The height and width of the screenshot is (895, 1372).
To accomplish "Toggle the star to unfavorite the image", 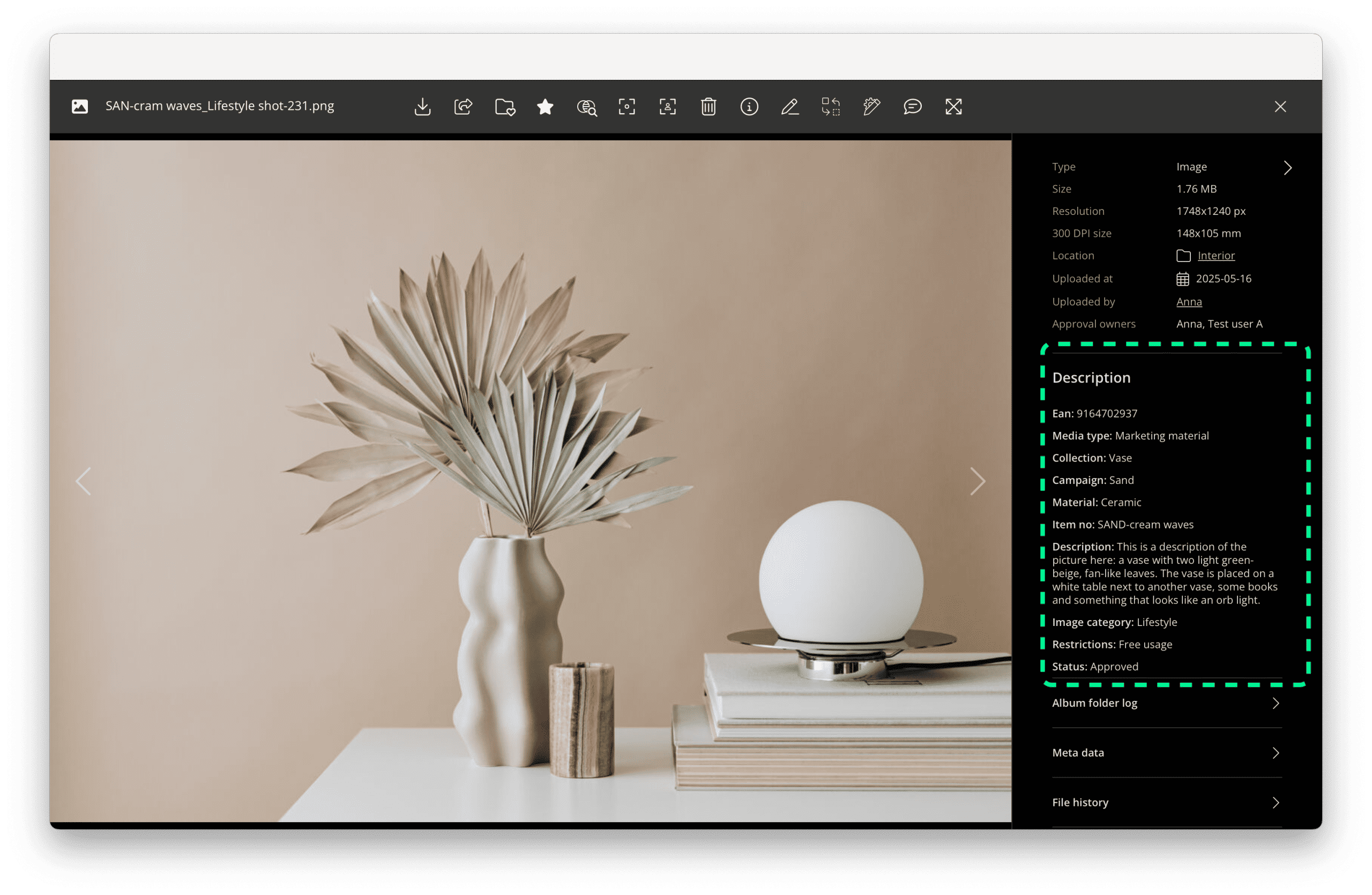I will point(544,107).
